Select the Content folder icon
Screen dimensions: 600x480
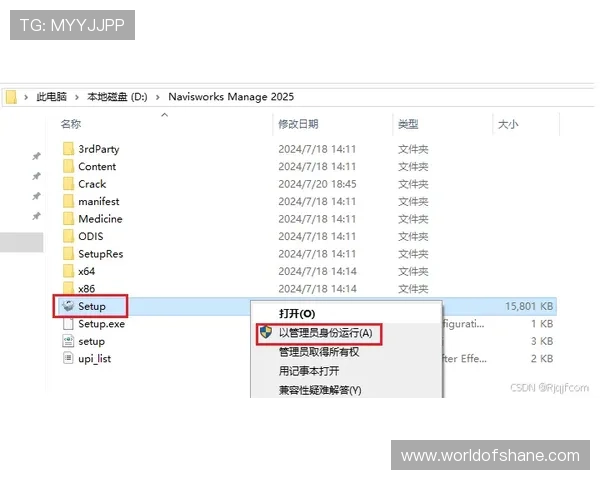(x=68, y=166)
